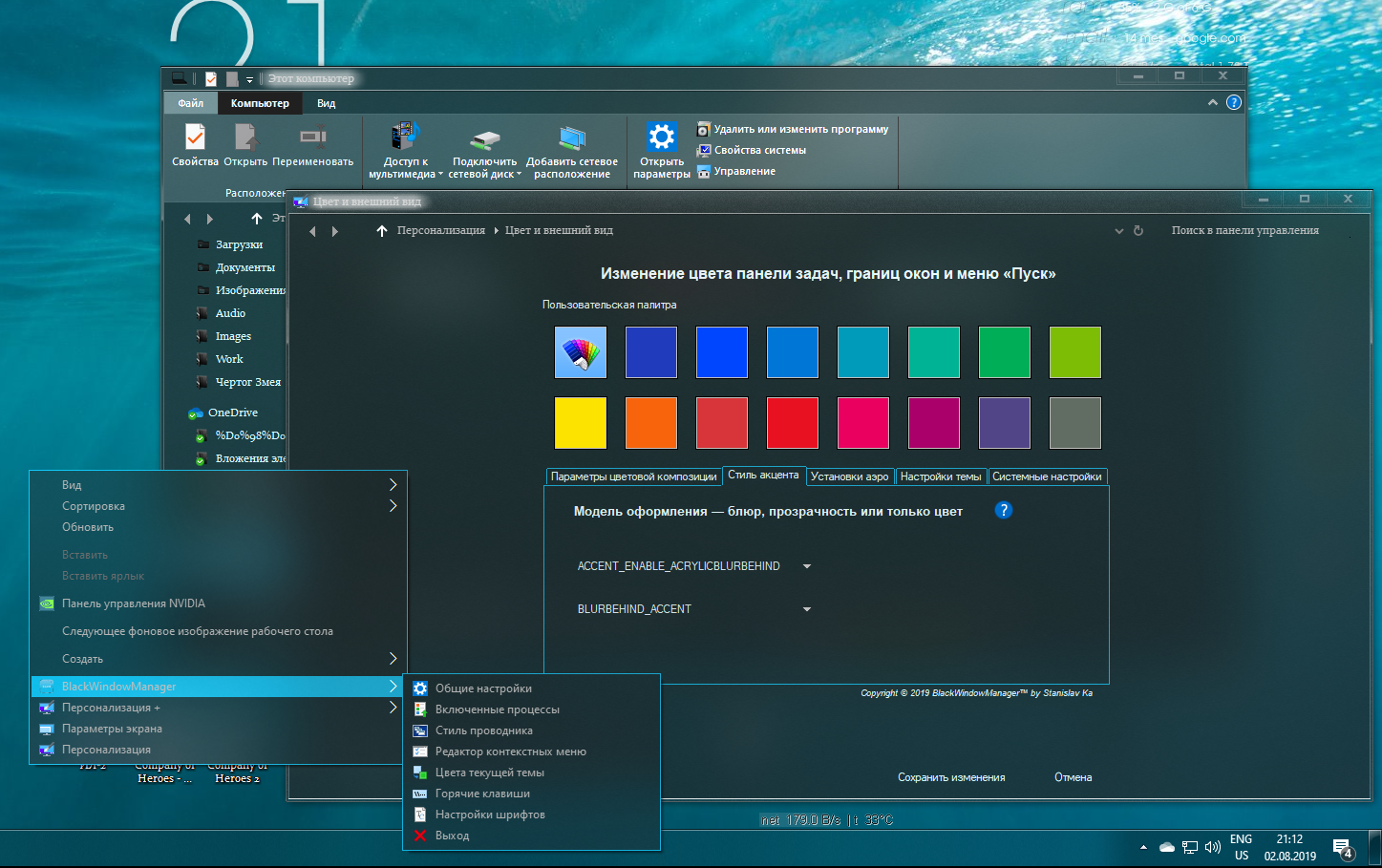Click the 'Подключить сетевой диск' icon

(484, 139)
